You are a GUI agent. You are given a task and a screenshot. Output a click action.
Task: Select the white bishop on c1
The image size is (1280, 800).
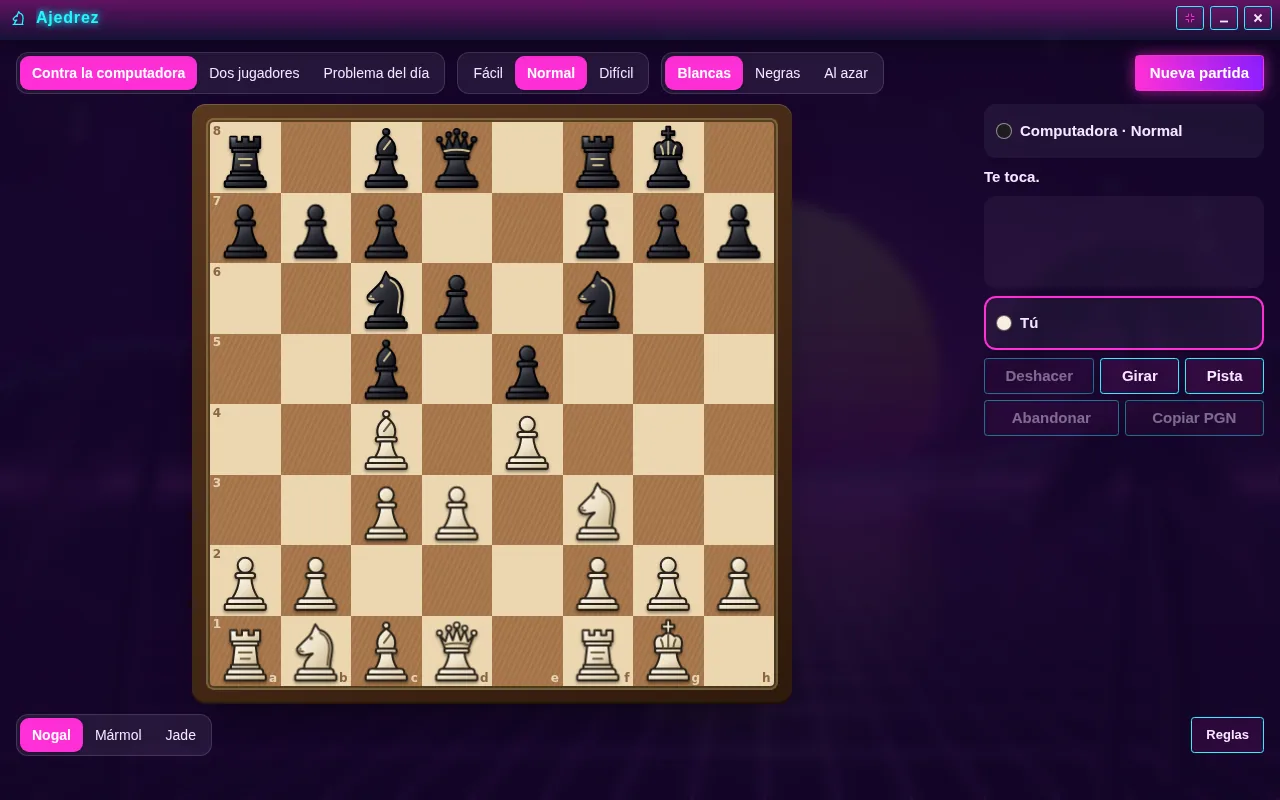point(386,651)
